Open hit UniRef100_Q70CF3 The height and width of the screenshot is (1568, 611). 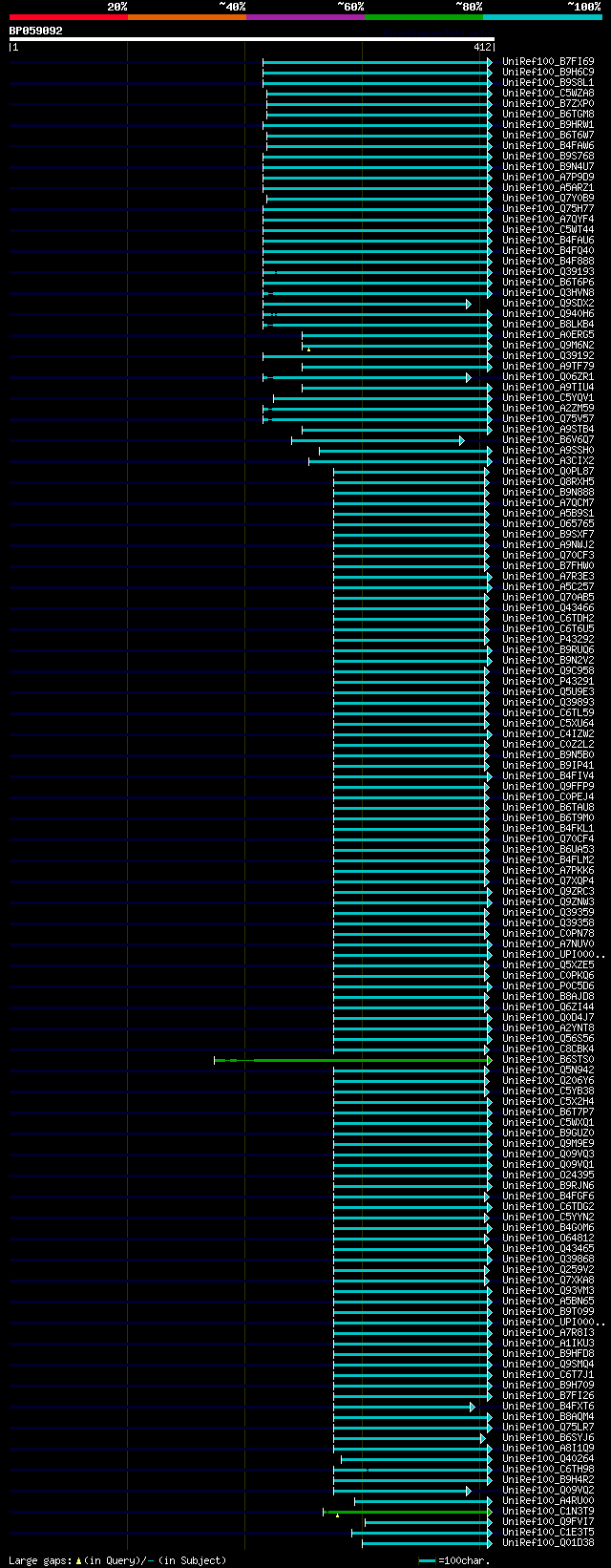pyautogui.click(x=548, y=555)
